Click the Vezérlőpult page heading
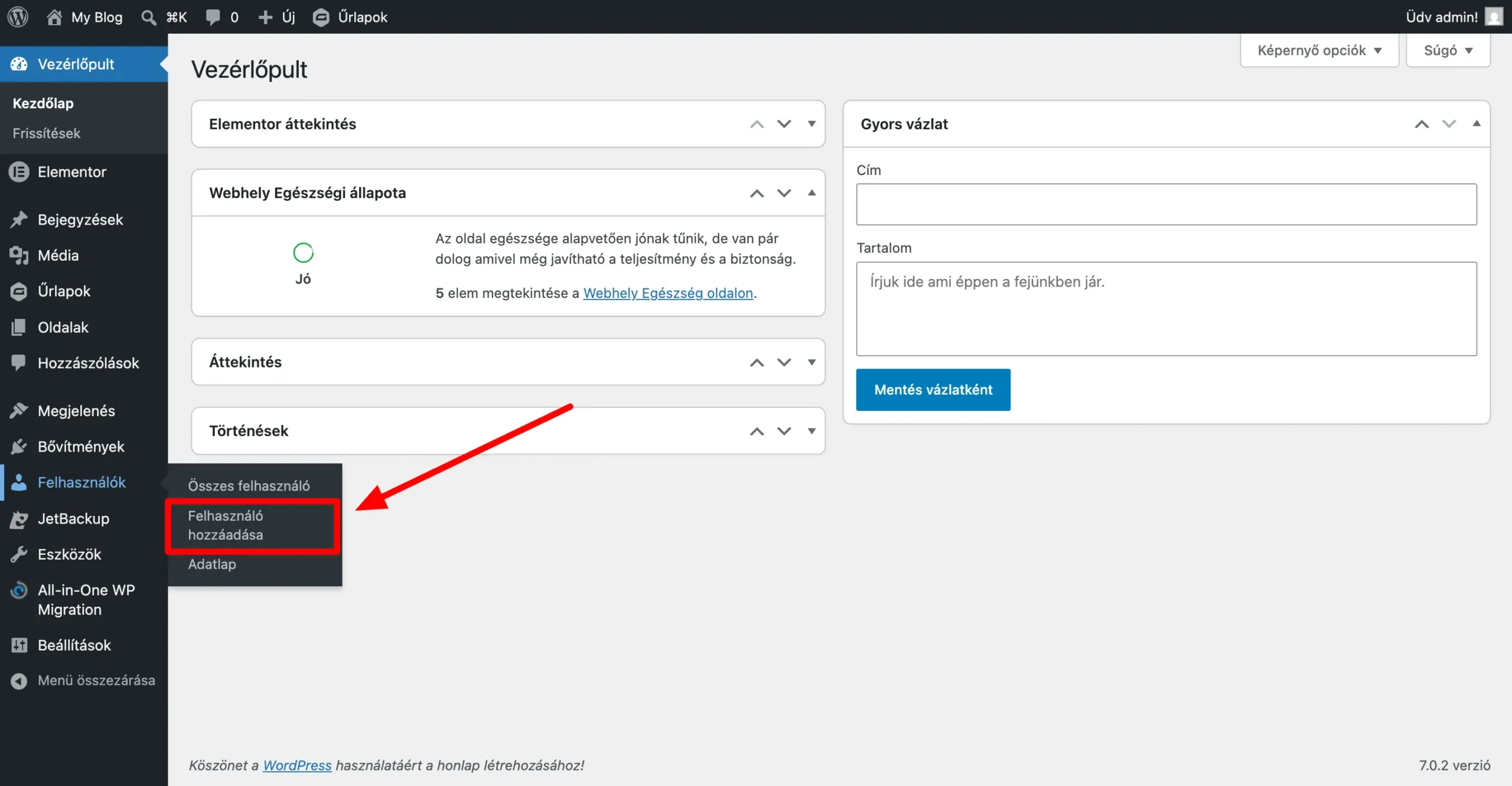The height and width of the screenshot is (786, 1512). 249,70
